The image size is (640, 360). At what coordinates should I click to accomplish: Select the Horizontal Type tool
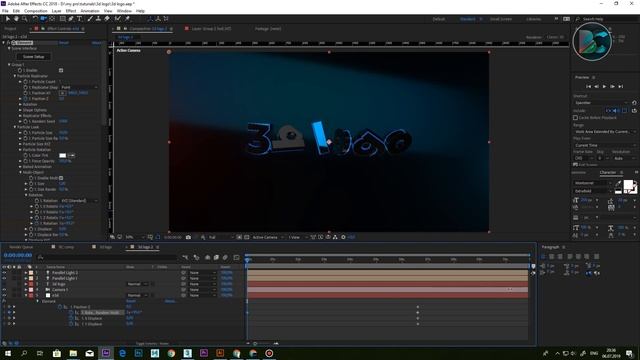tap(80, 19)
